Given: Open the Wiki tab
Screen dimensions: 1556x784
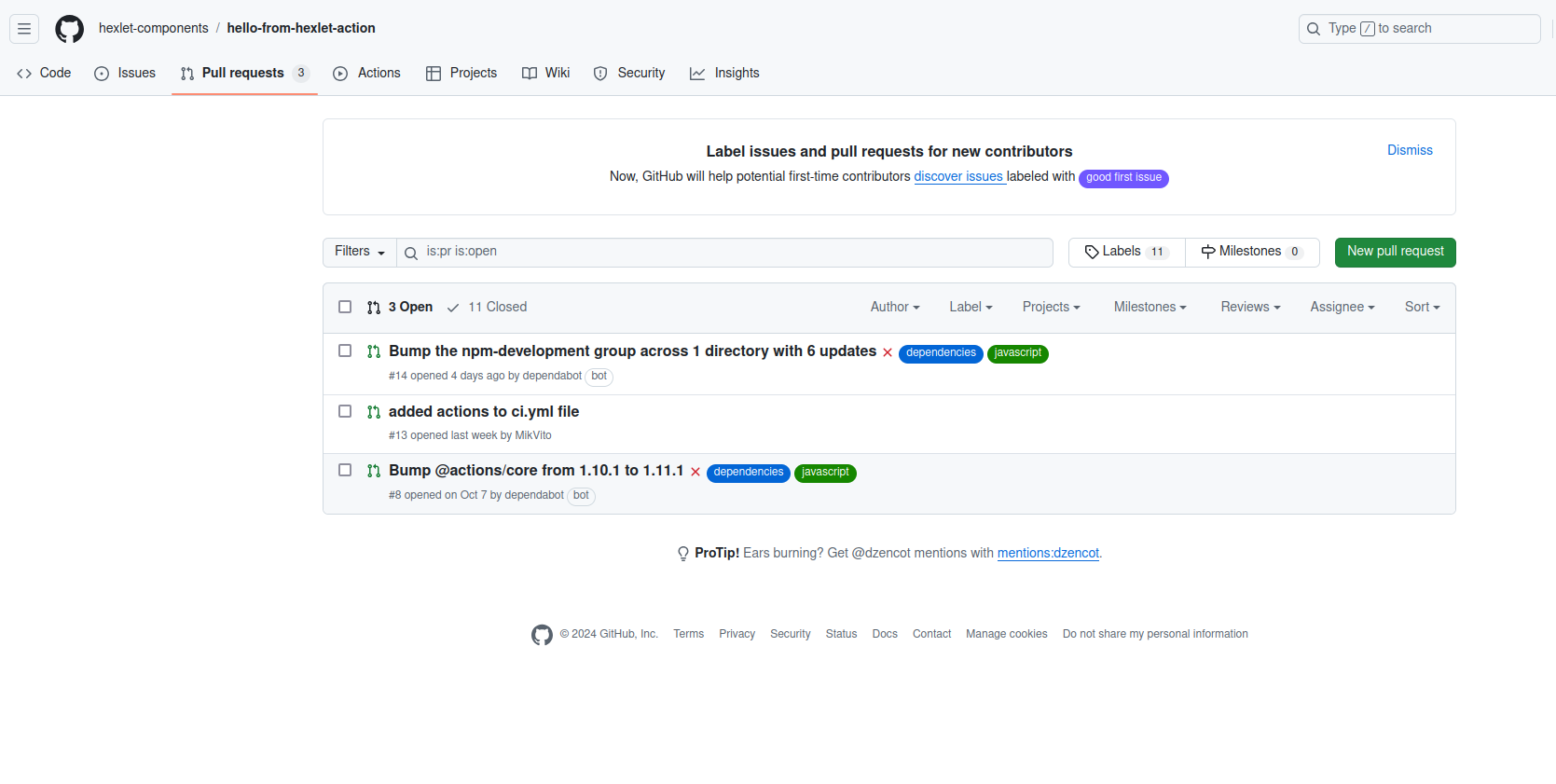Looking at the screenshot, I should 546,73.
